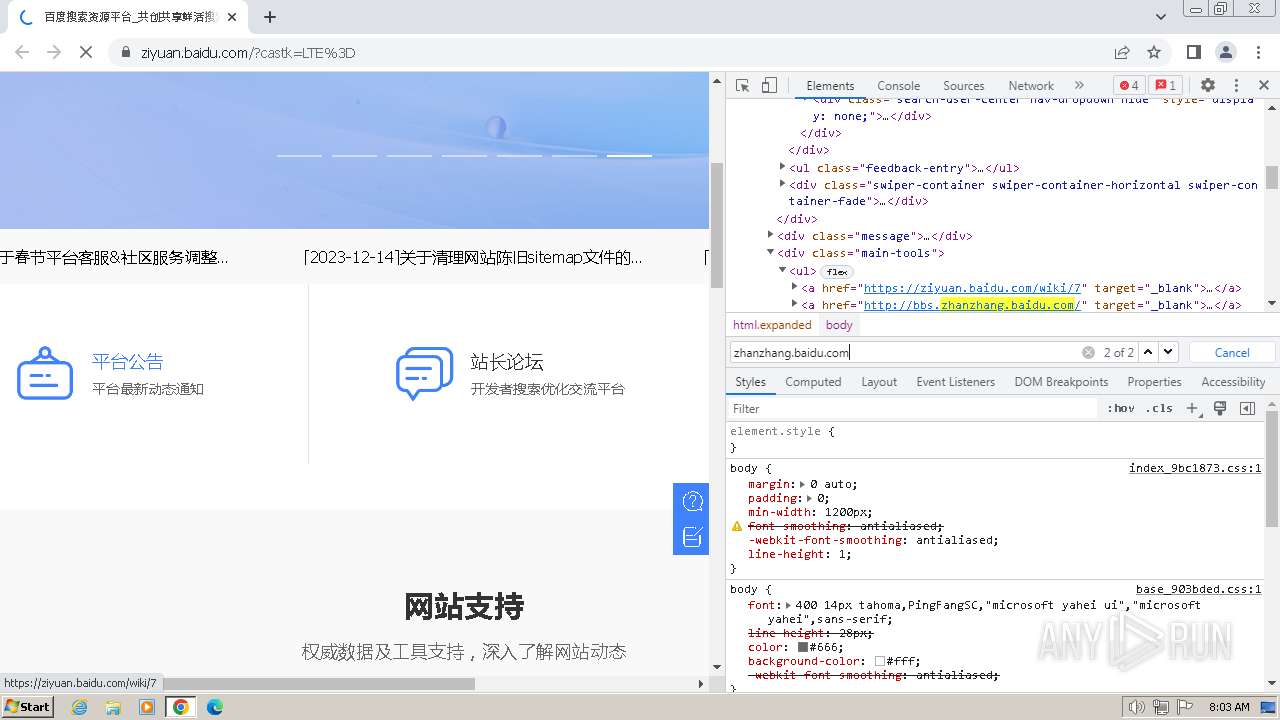
Task: Toggle the device toolbar icon
Action: (x=769, y=86)
